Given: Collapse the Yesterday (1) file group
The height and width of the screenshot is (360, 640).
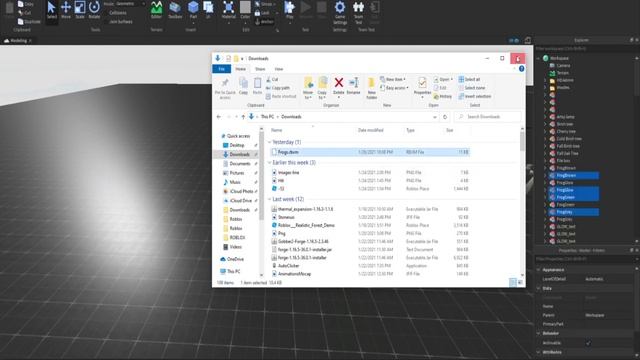Looking at the screenshot, I should point(269,142).
